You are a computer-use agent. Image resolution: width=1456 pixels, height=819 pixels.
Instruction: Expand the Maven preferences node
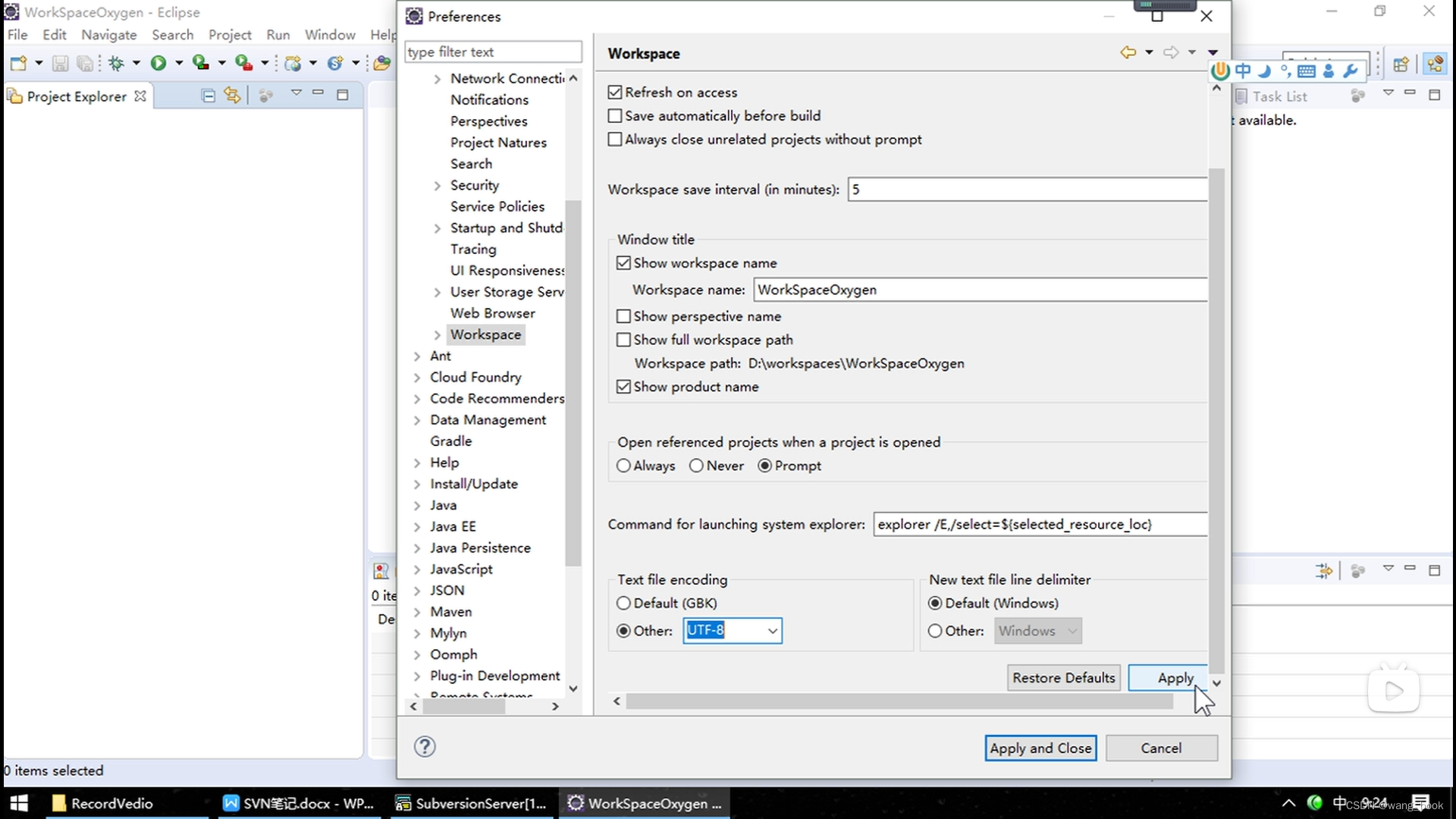pos(416,612)
